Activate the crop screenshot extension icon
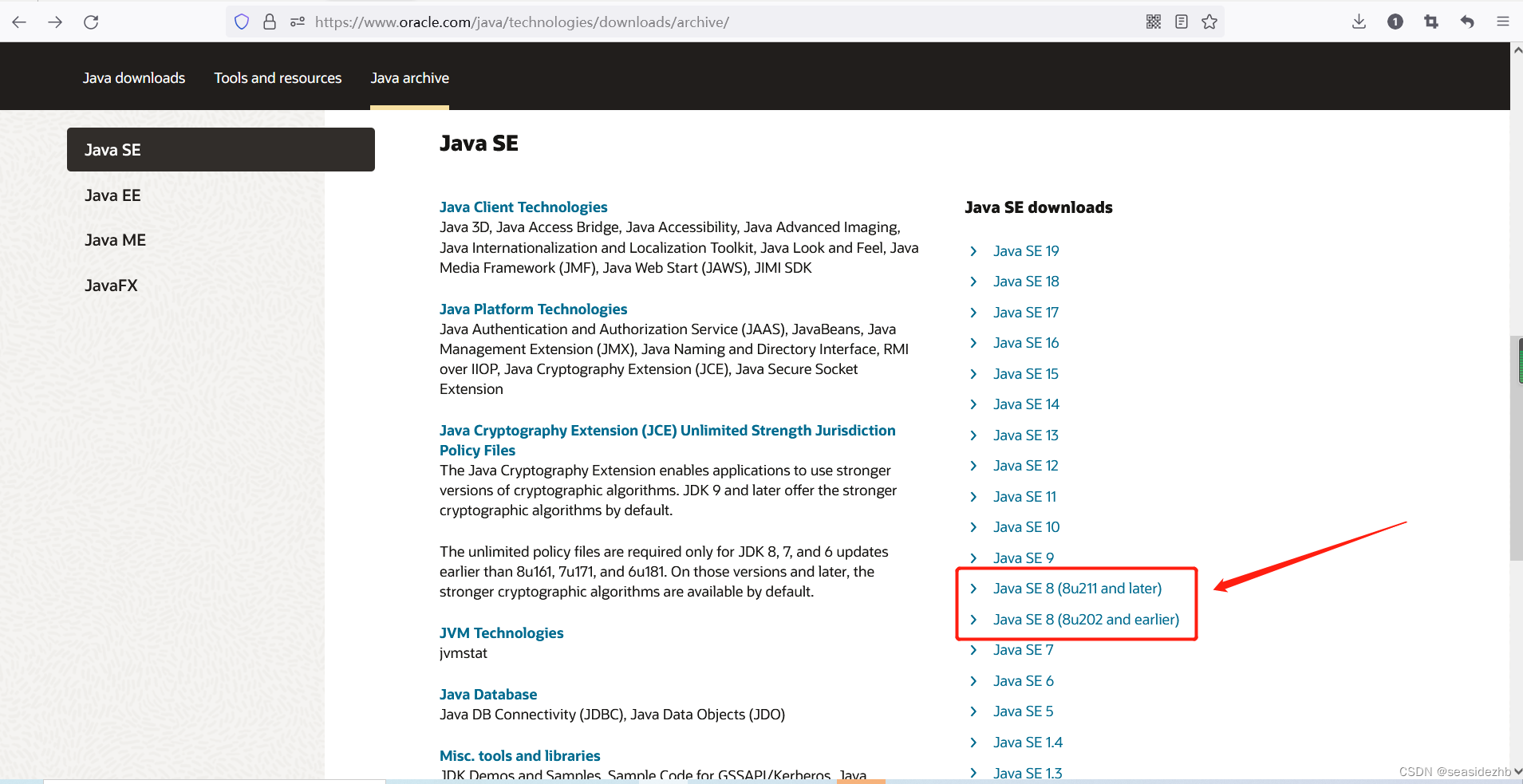Image resolution: width=1523 pixels, height=784 pixels. tap(1431, 22)
